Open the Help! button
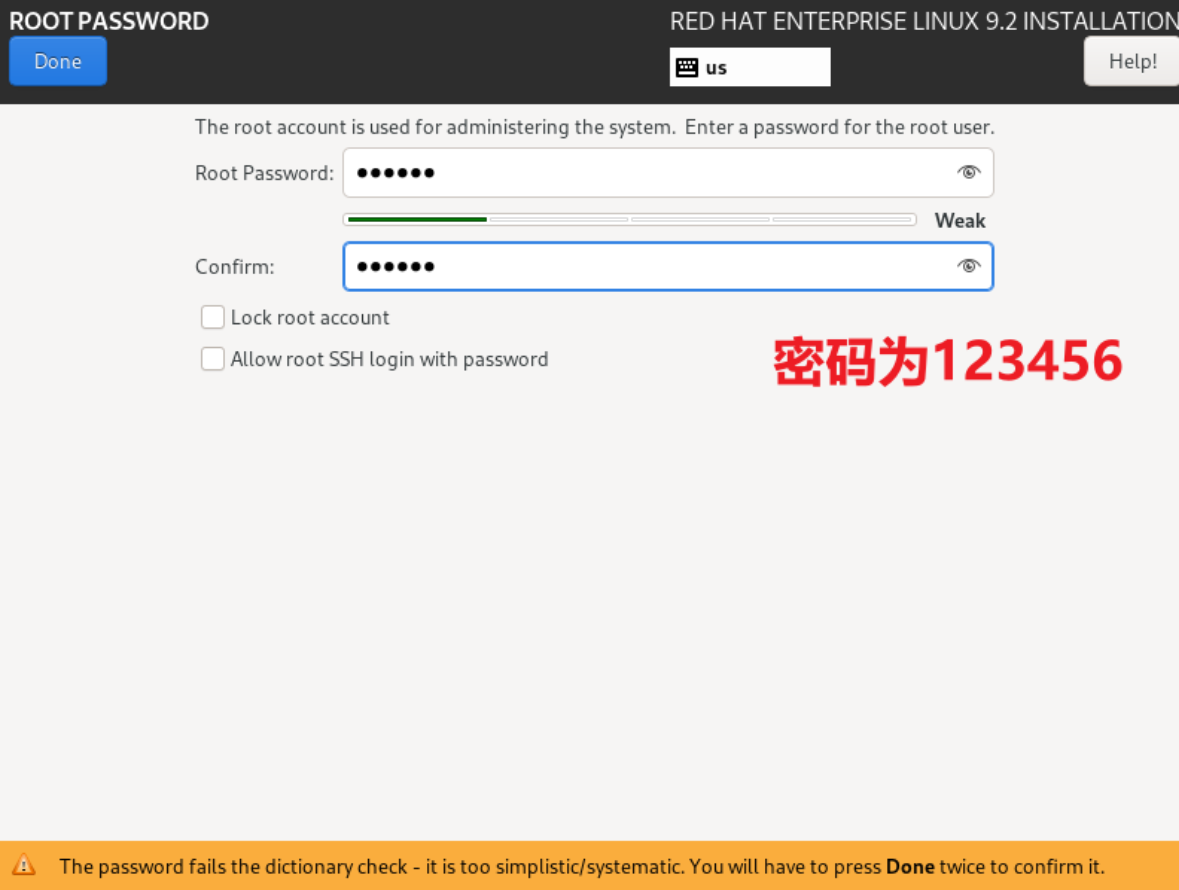Screen dimensions: 1179x890 tap(1132, 62)
